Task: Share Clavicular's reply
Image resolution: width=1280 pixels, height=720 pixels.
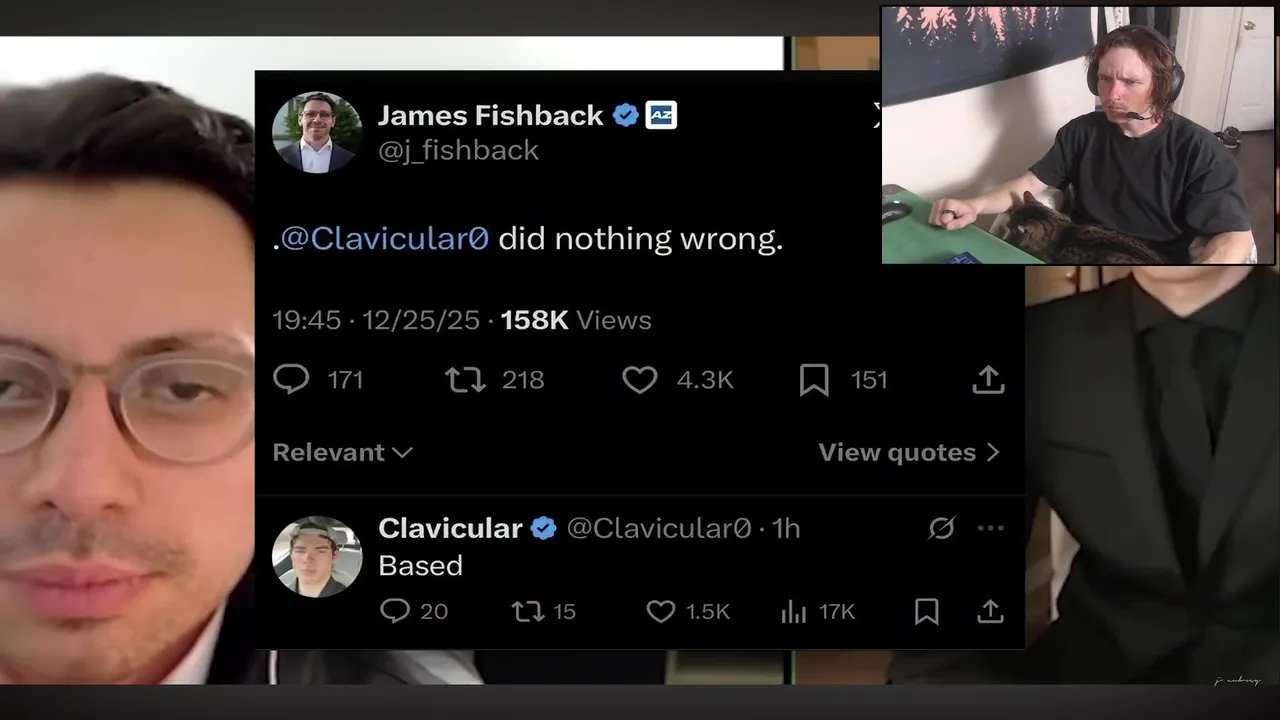Action: pos(990,611)
